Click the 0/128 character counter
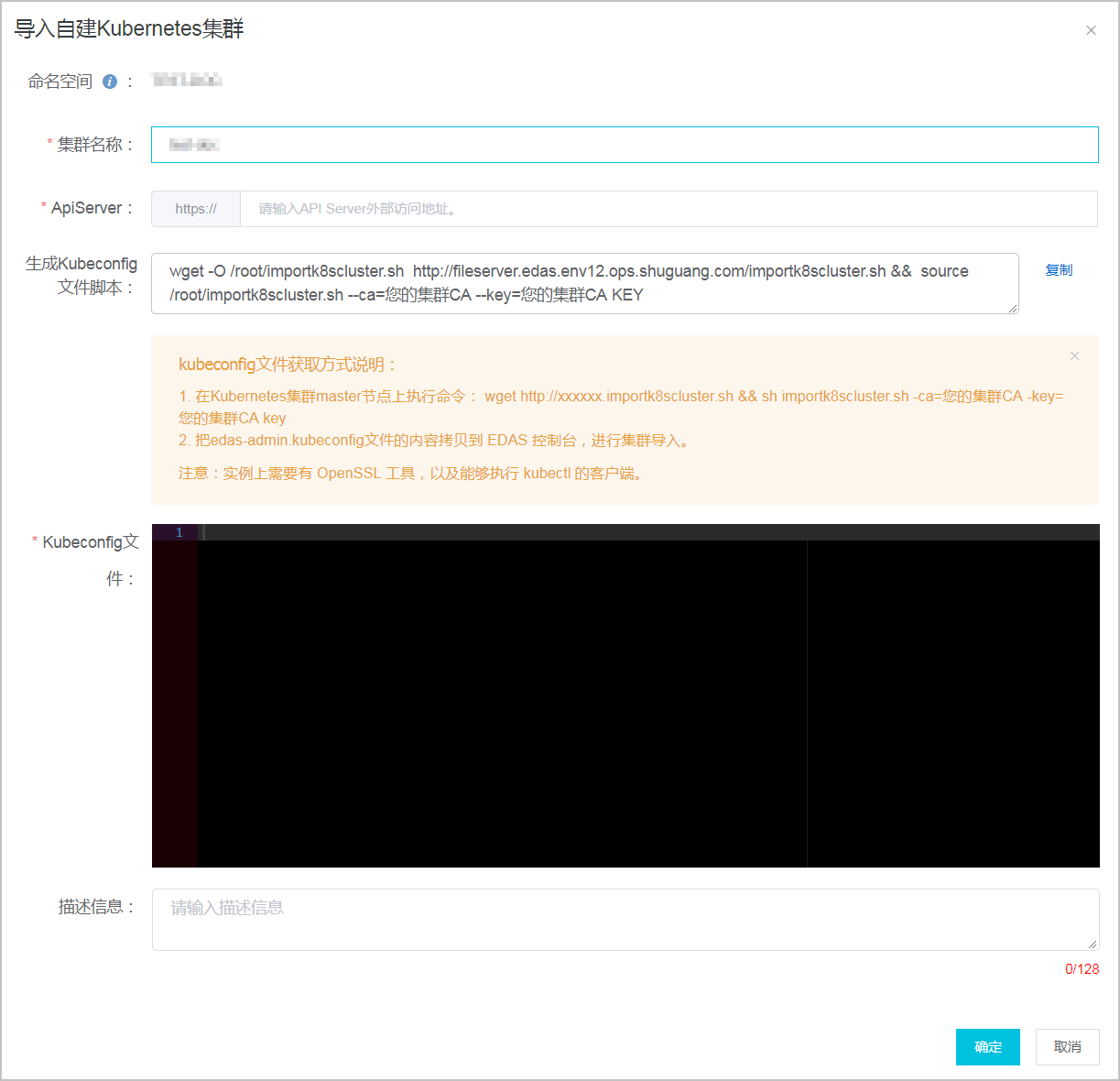Image resolution: width=1120 pixels, height=1081 pixels. click(x=1082, y=969)
